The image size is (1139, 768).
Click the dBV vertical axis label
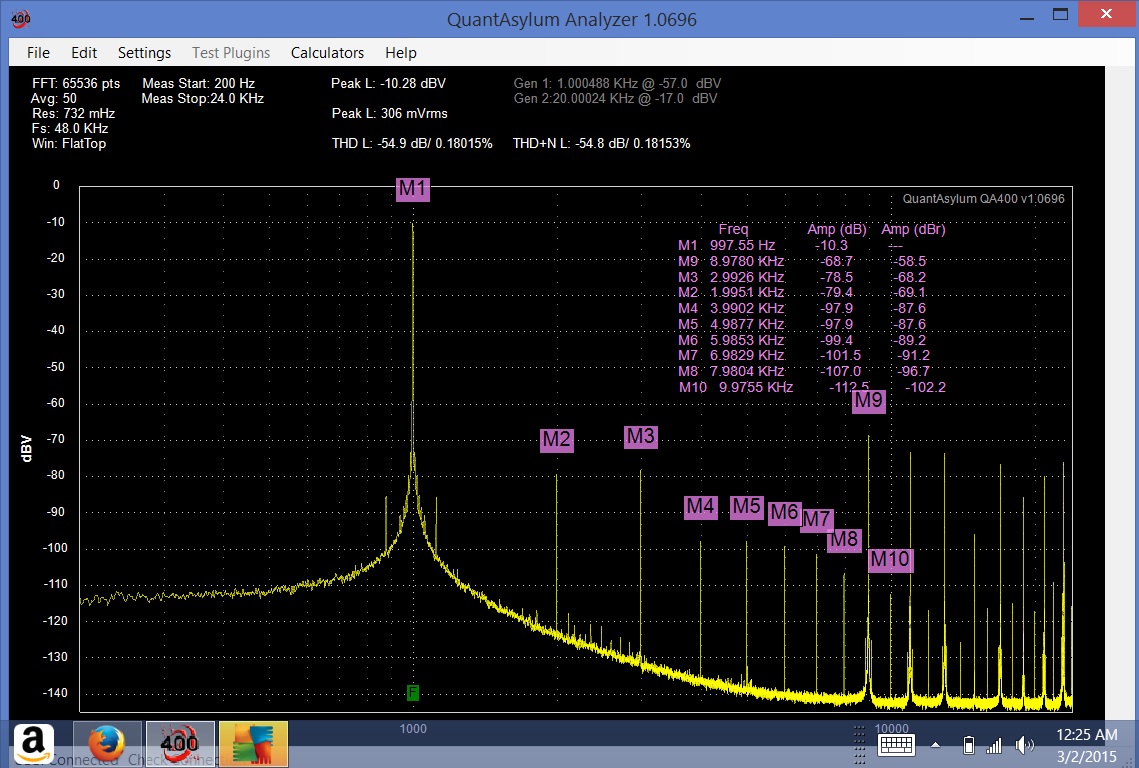click(x=26, y=448)
